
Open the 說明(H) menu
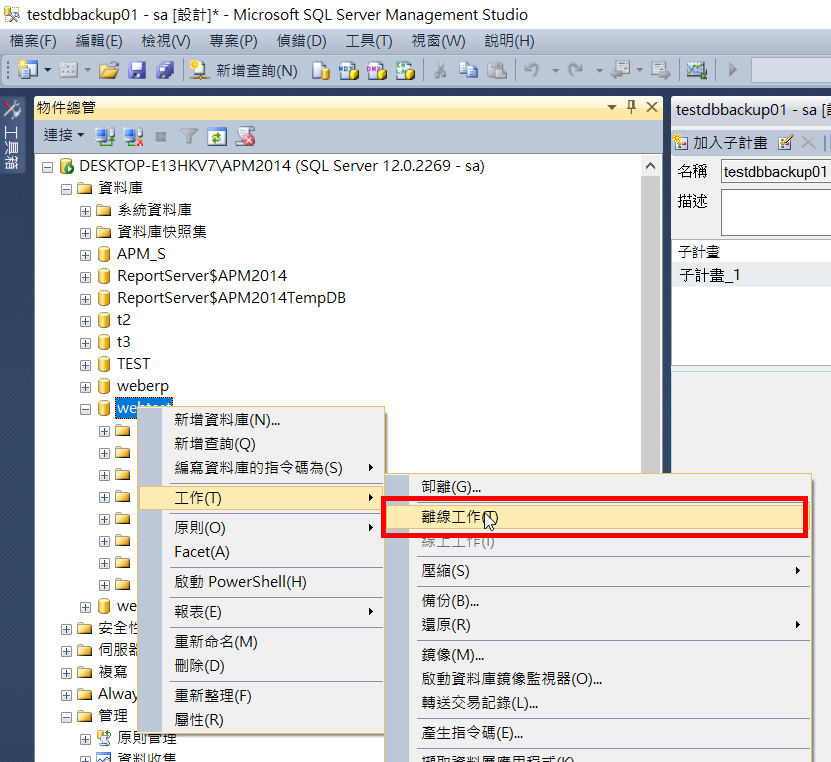tap(509, 41)
